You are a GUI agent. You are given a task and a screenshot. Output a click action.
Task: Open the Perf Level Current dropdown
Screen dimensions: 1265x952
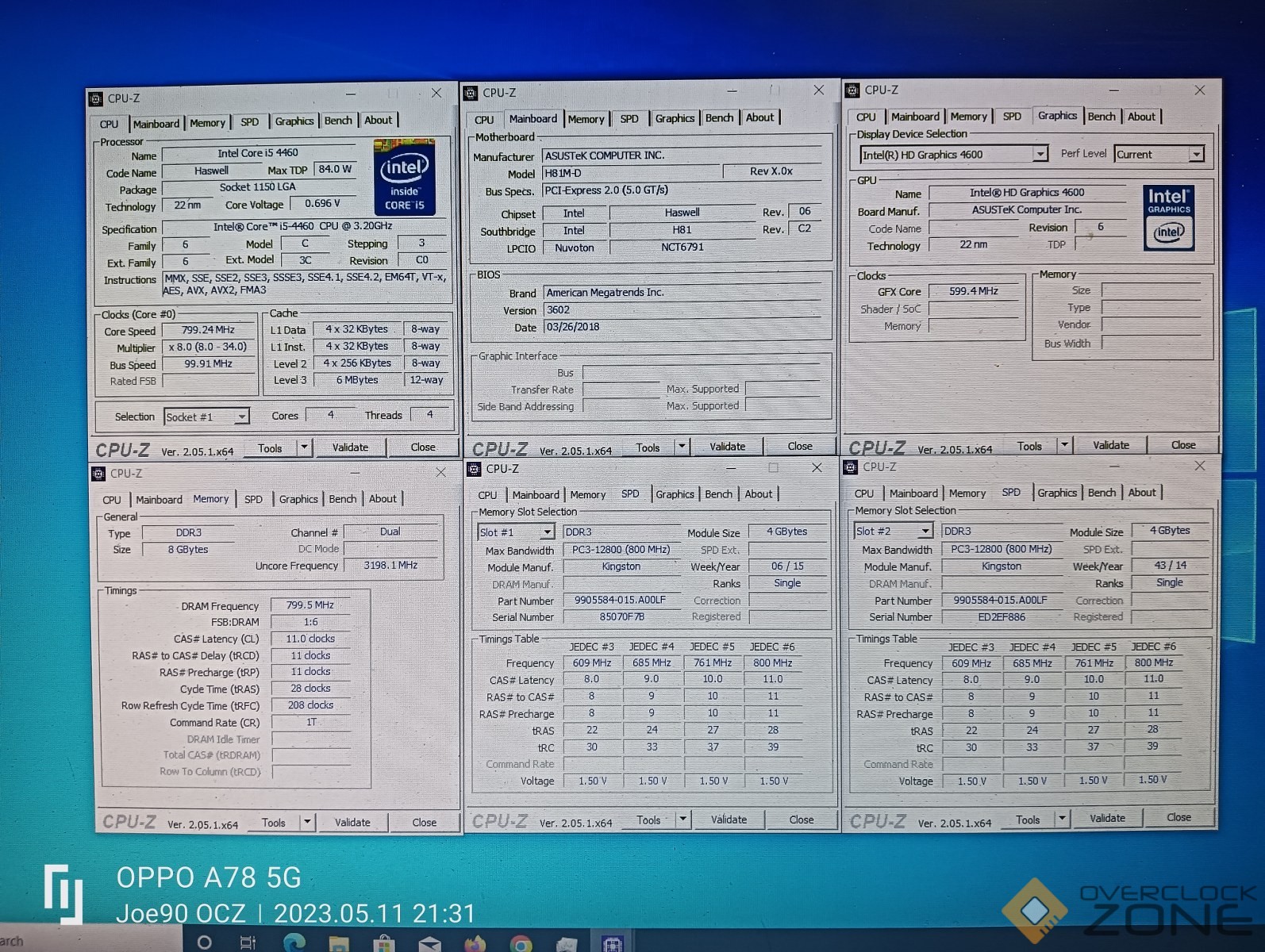1195,154
